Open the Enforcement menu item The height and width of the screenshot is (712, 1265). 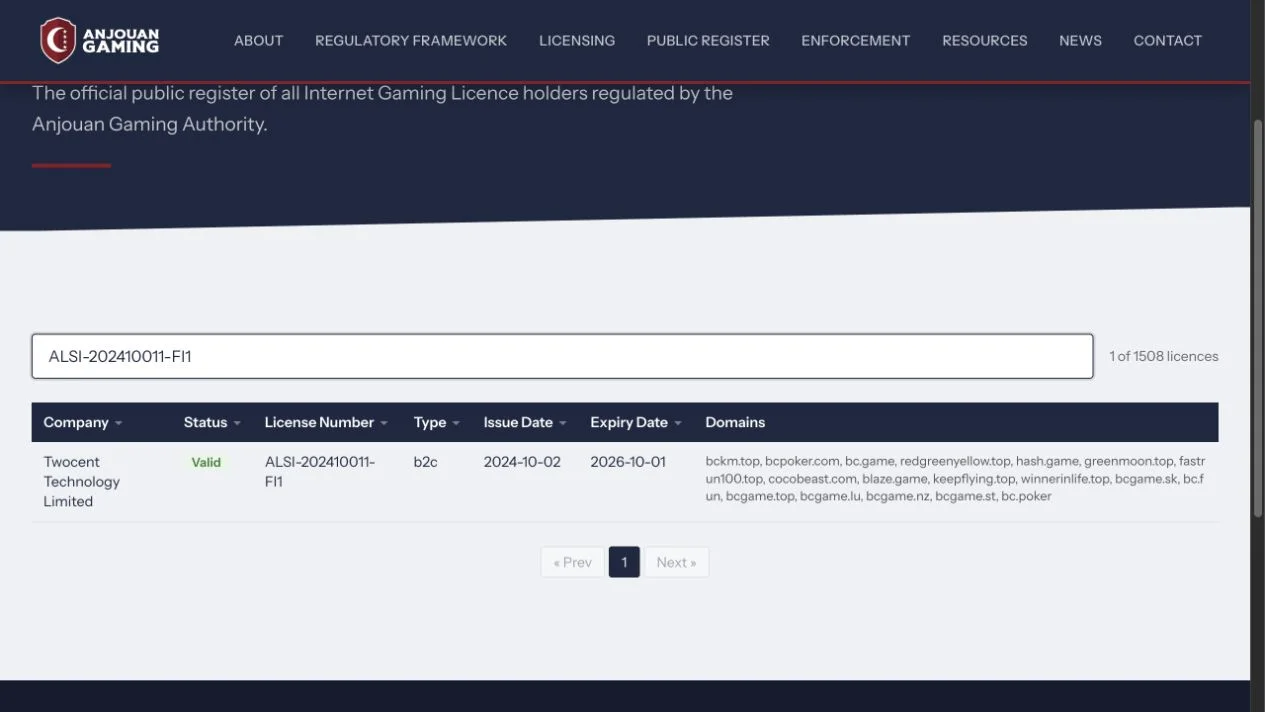click(x=856, y=41)
